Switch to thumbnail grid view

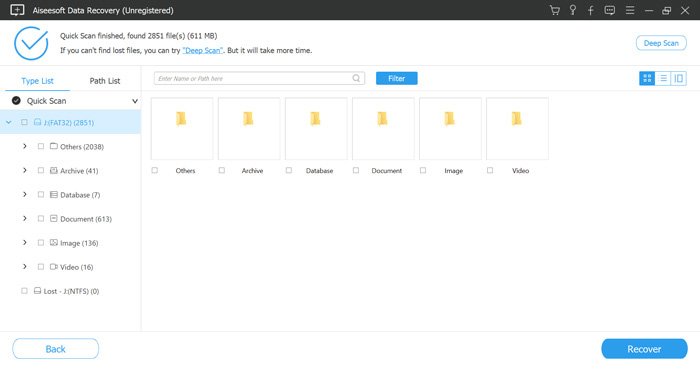click(647, 79)
